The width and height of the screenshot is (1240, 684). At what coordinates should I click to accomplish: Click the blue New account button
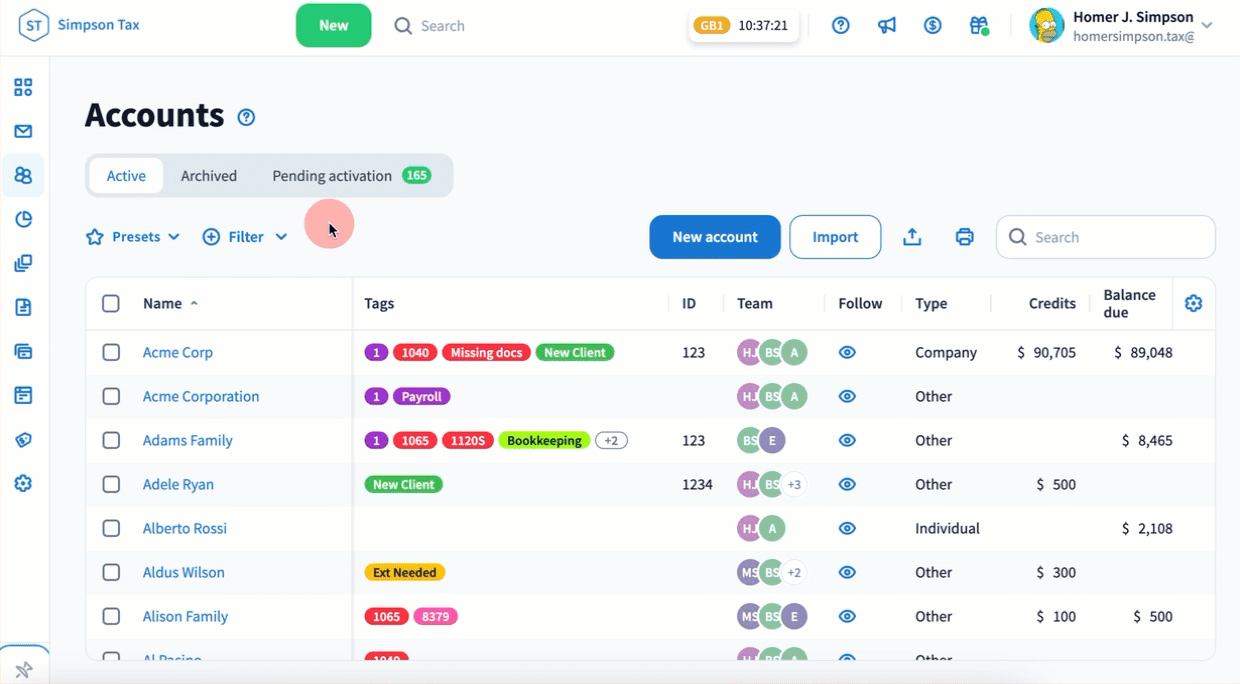(714, 237)
